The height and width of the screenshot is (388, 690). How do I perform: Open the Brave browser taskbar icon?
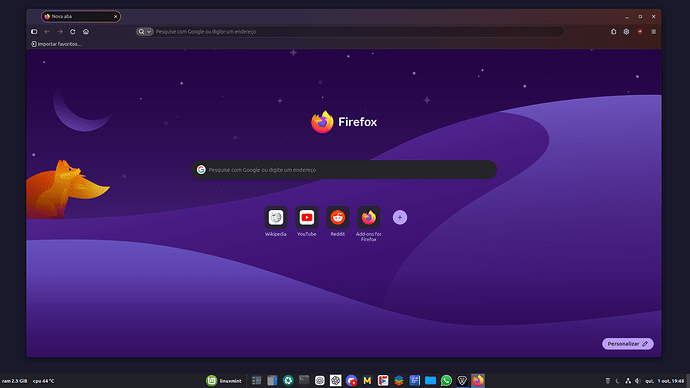point(462,381)
